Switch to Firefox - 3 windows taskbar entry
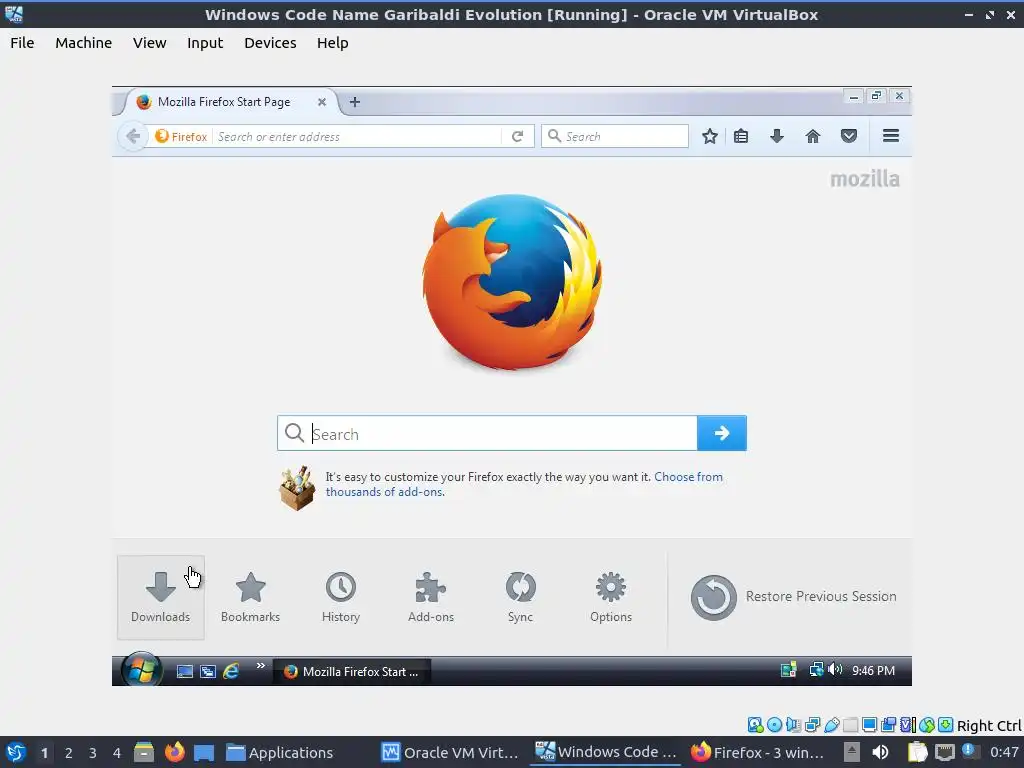The width and height of the screenshot is (1024, 768). click(757, 753)
